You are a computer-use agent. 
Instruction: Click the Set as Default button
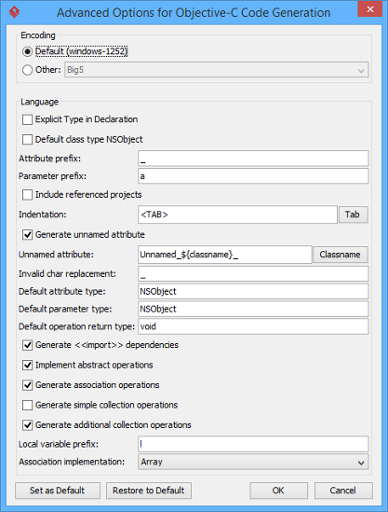(x=58, y=490)
